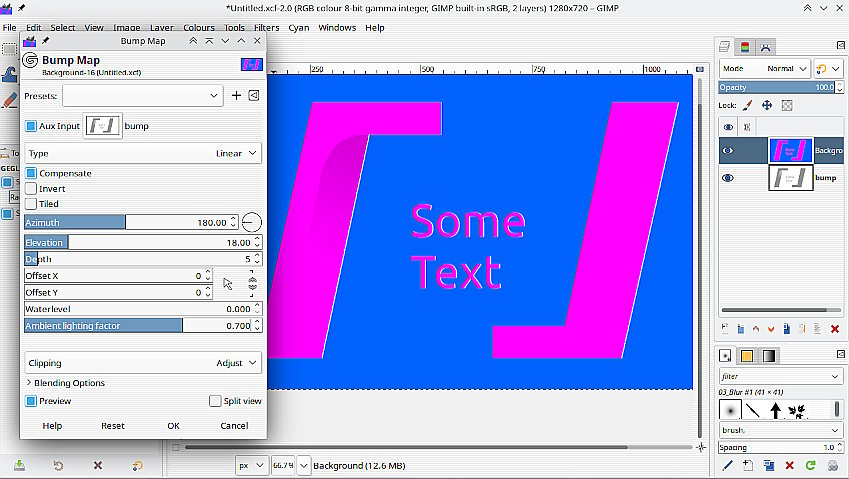Lock position and size of layer

pos(767,106)
